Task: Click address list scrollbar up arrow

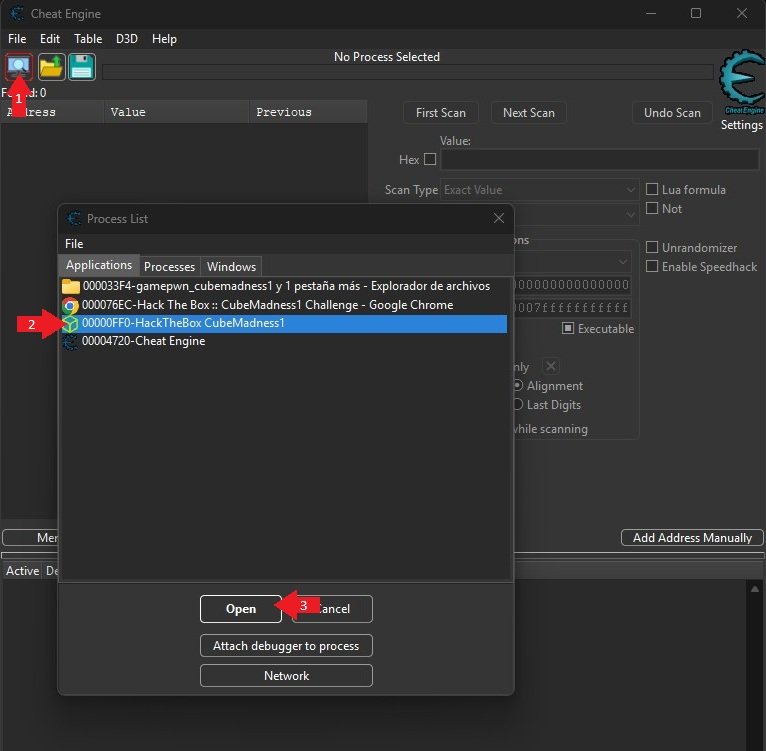Action: [x=755, y=589]
